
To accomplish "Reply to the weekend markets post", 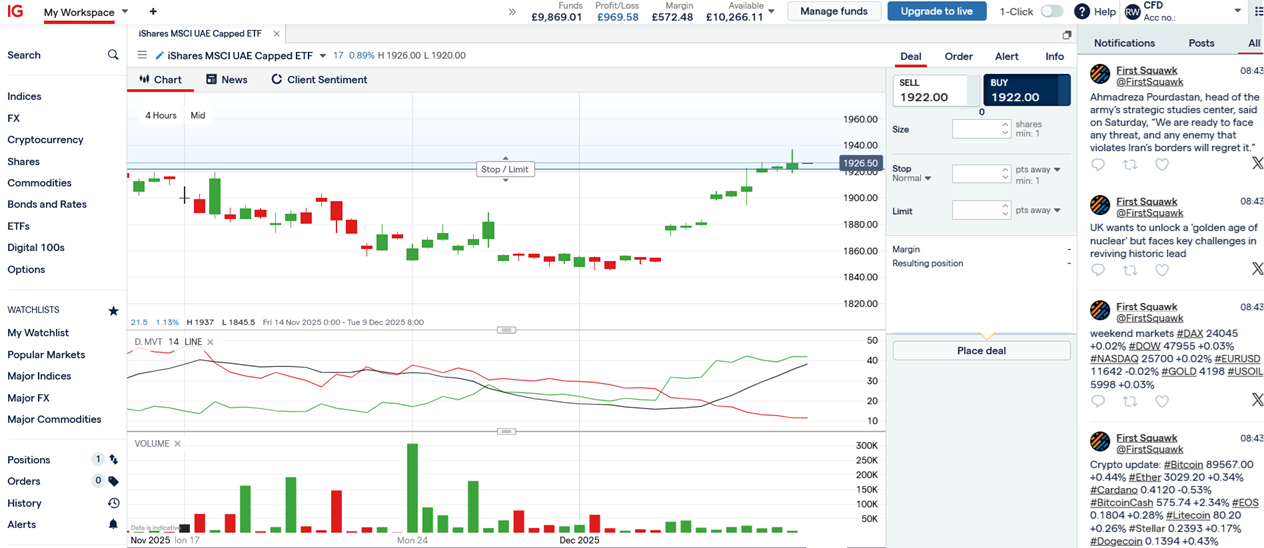I will [x=1098, y=401].
